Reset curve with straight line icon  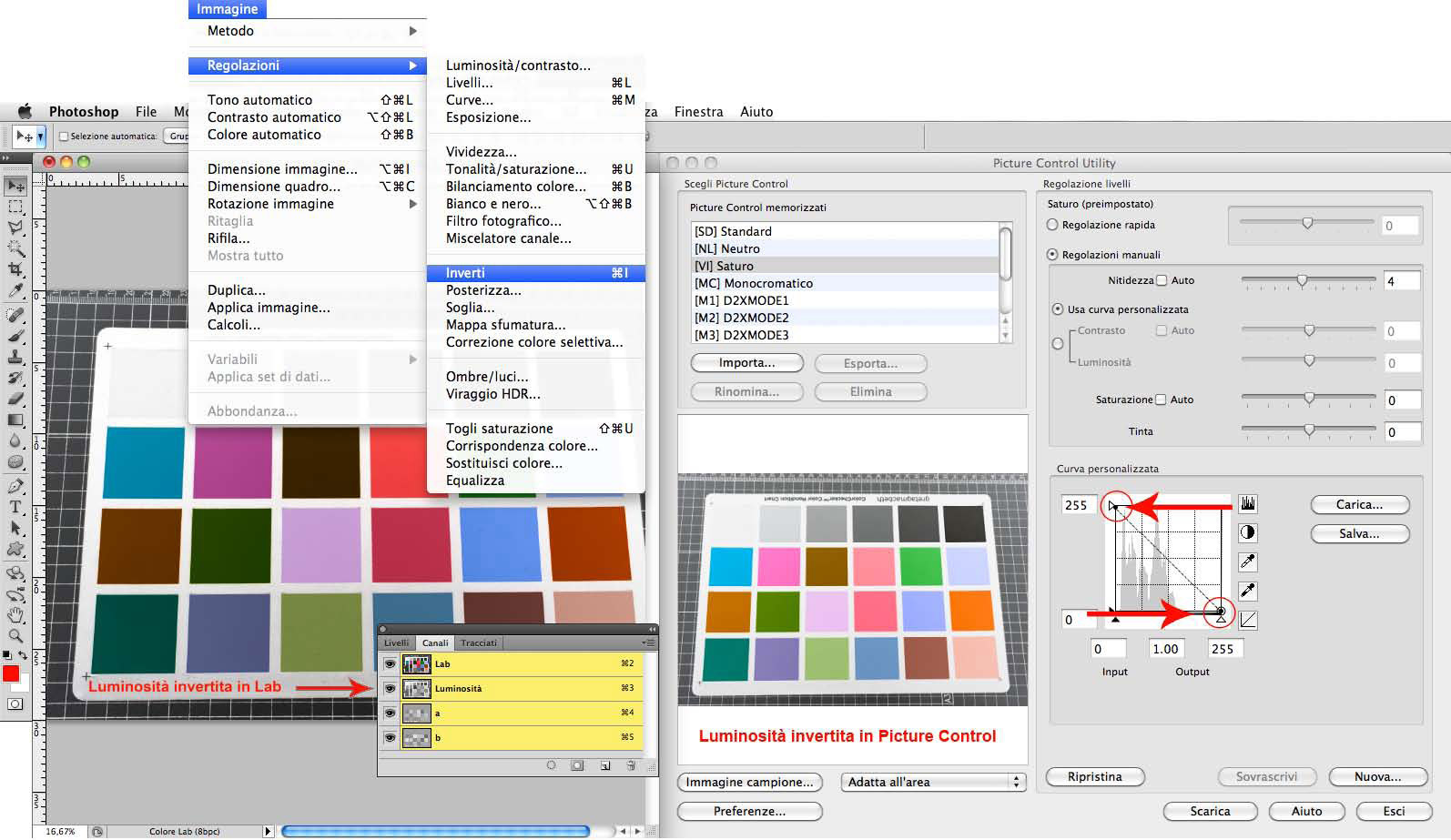pos(1247,620)
